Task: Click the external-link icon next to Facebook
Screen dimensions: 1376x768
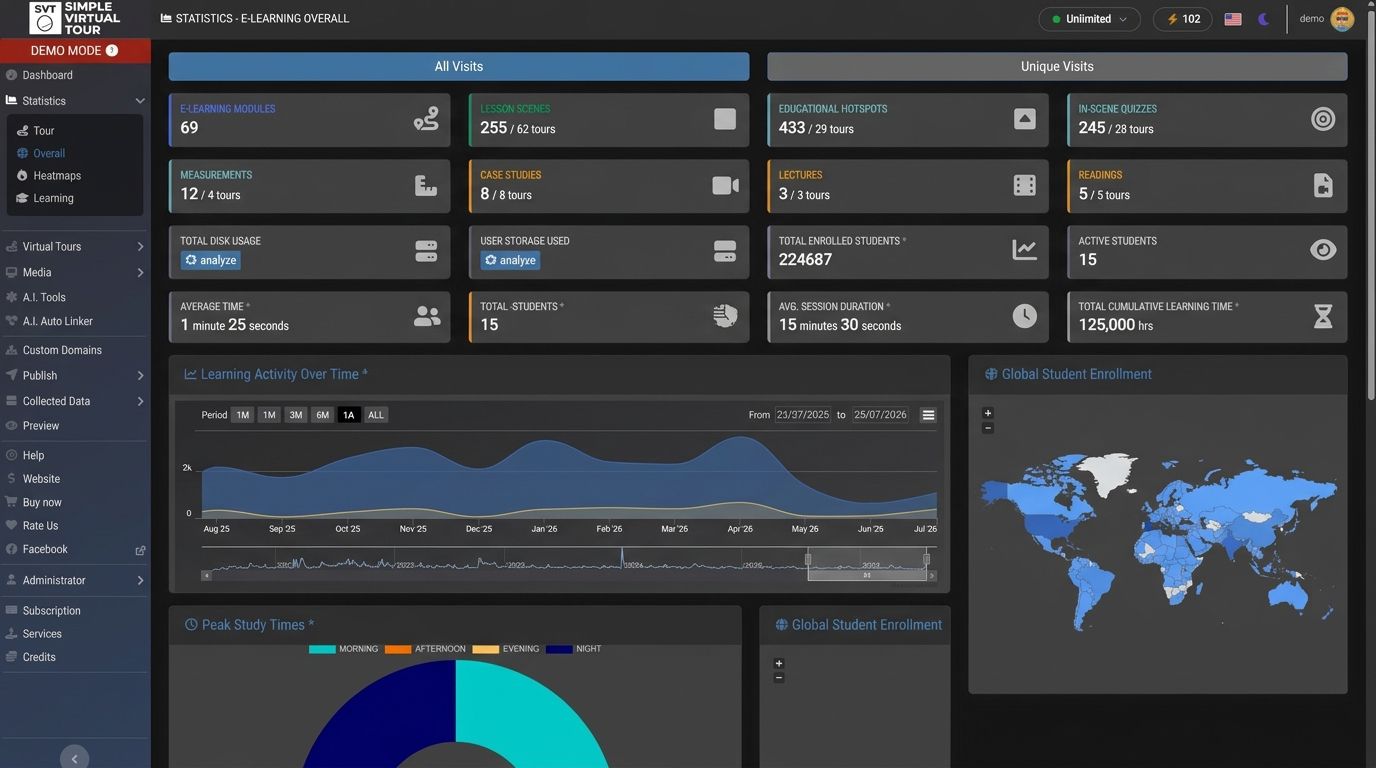Action: [140, 550]
